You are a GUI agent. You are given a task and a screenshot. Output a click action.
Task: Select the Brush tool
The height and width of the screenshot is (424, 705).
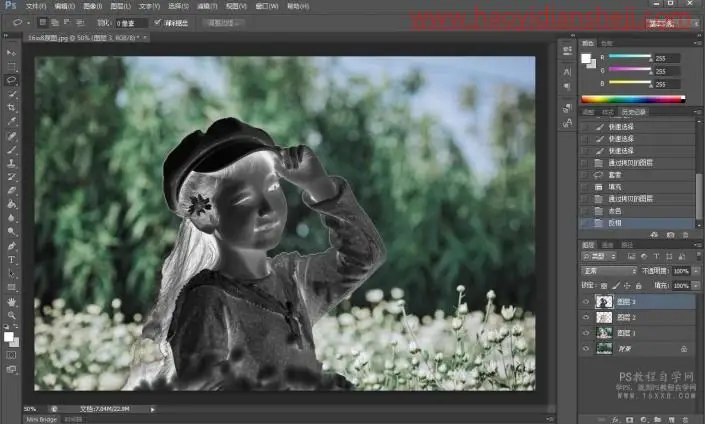pos(11,149)
